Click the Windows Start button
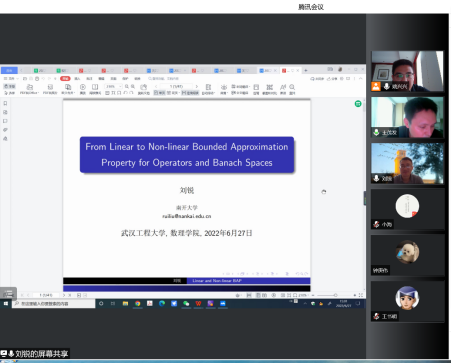This screenshot has height=364, width=452. pyautogui.click(x=6, y=303)
